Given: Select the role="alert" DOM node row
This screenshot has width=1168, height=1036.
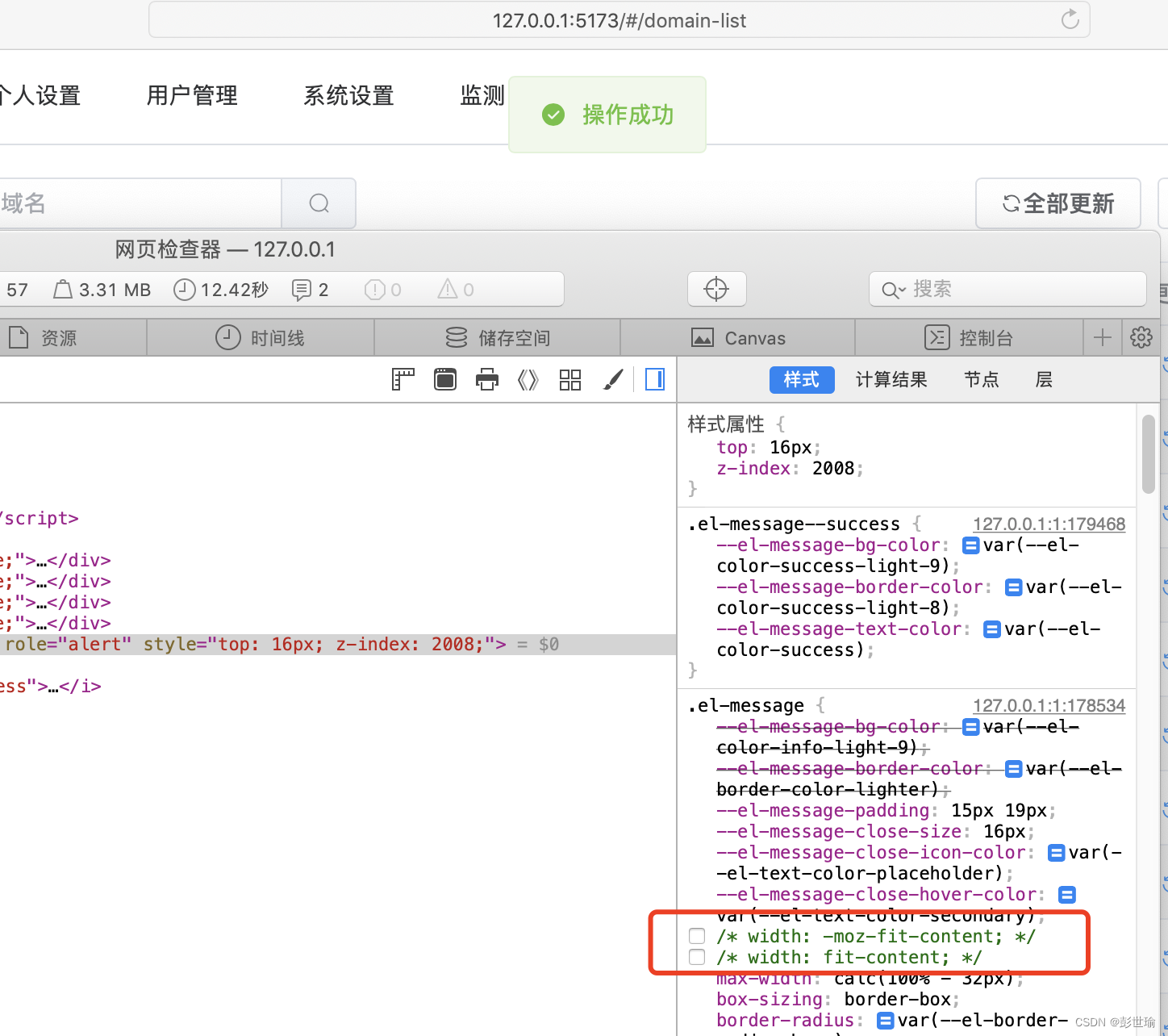Looking at the screenshot, I should tap(338, 644).
